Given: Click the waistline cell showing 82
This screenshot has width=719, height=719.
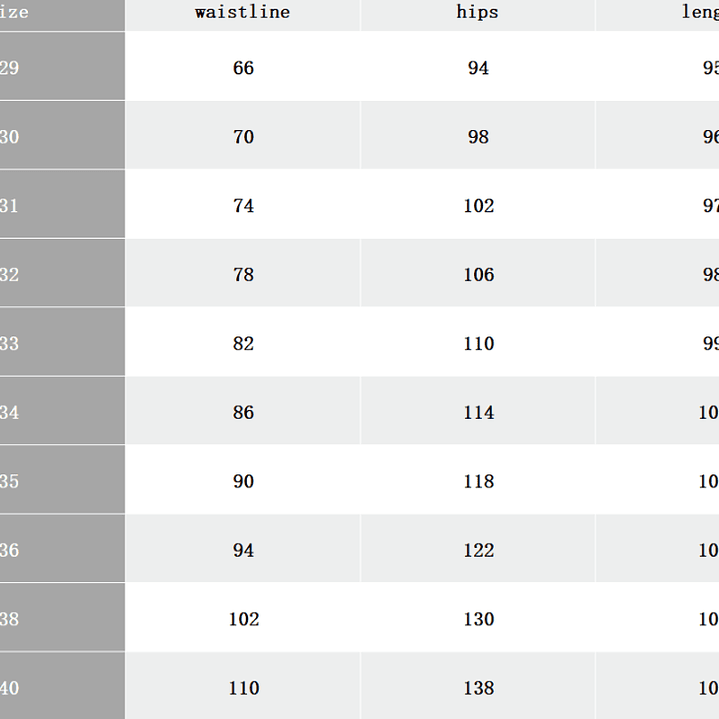Looking at the screenshot, I should [243, 344].
